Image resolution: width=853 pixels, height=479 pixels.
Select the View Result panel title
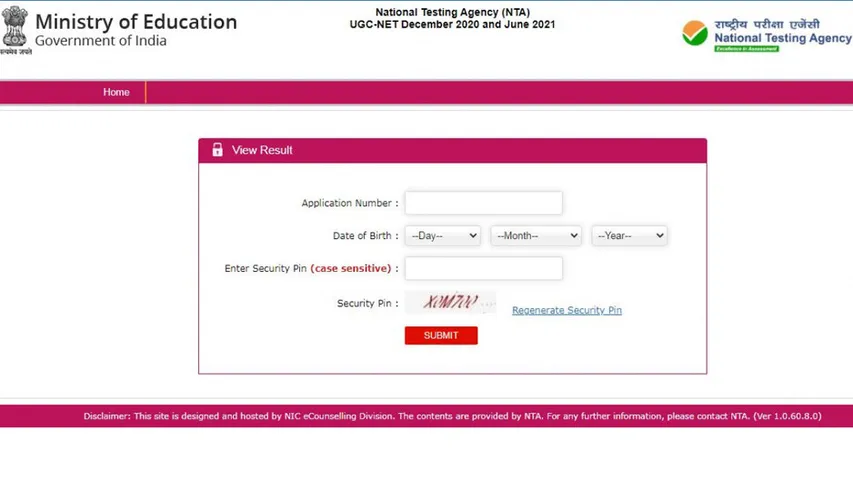pyautogui.click(x=262, y=150)
